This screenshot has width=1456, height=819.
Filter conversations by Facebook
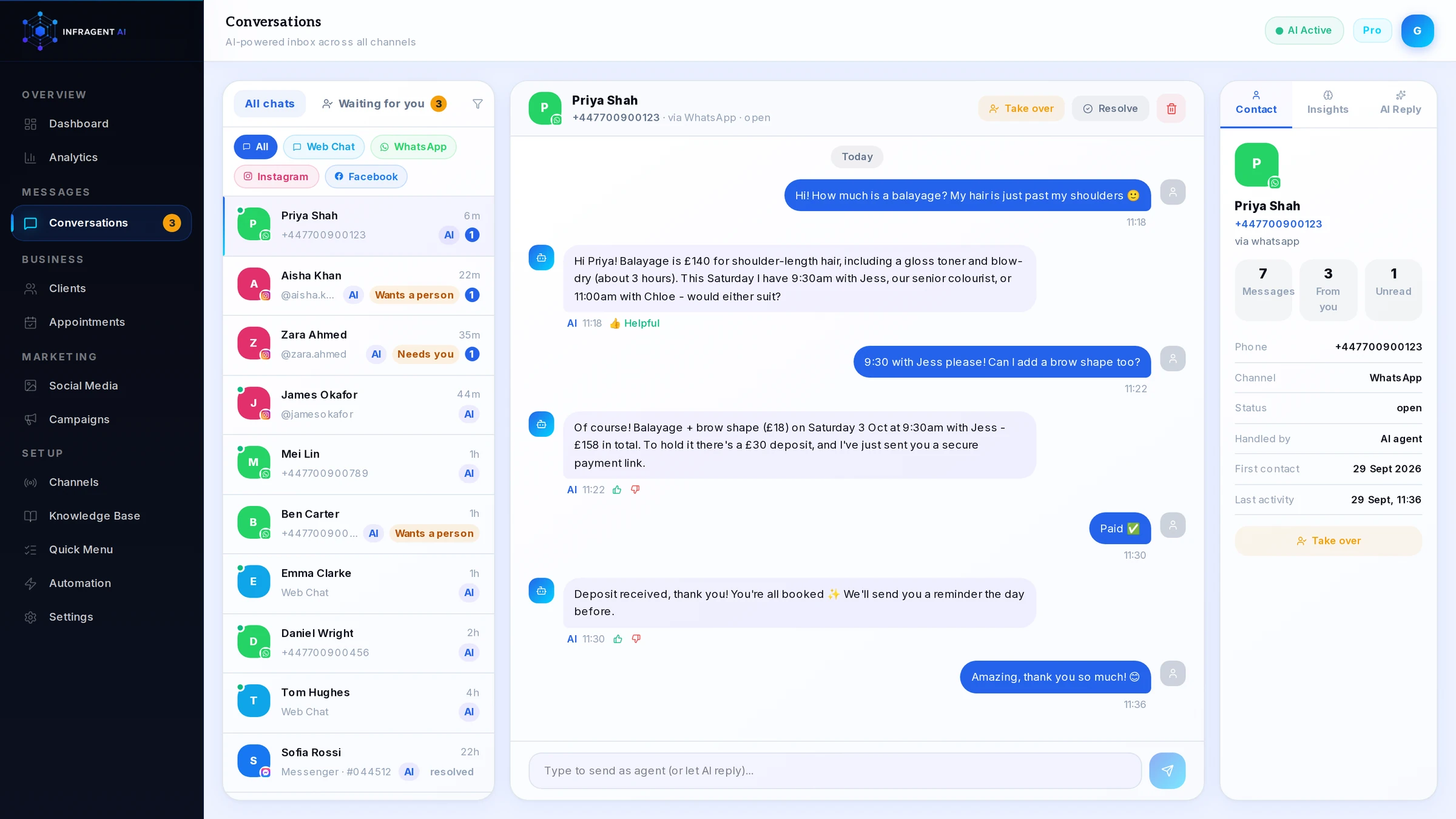coord(366,177)
